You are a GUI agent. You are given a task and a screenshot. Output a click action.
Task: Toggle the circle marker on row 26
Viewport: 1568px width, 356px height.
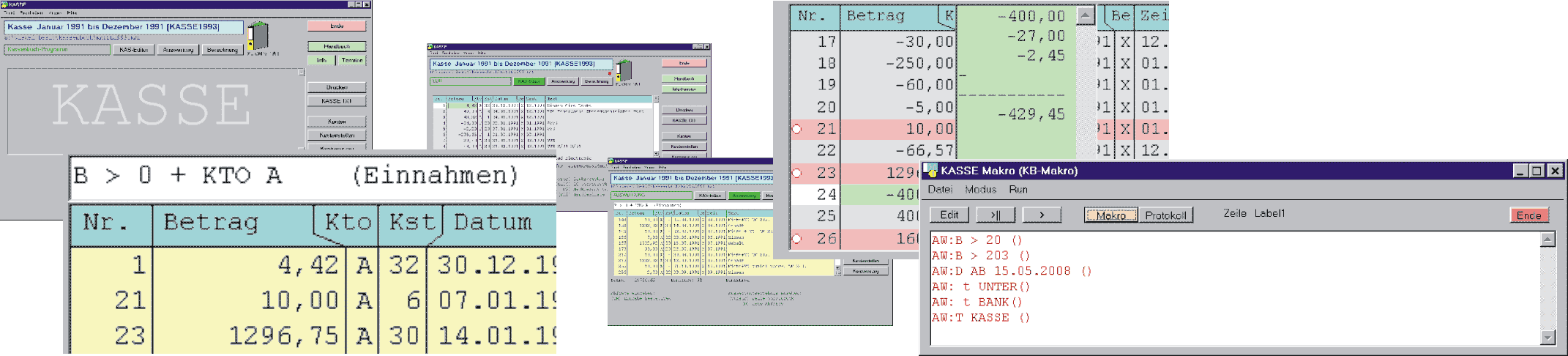pyautogui.click(x=797, y=239)
